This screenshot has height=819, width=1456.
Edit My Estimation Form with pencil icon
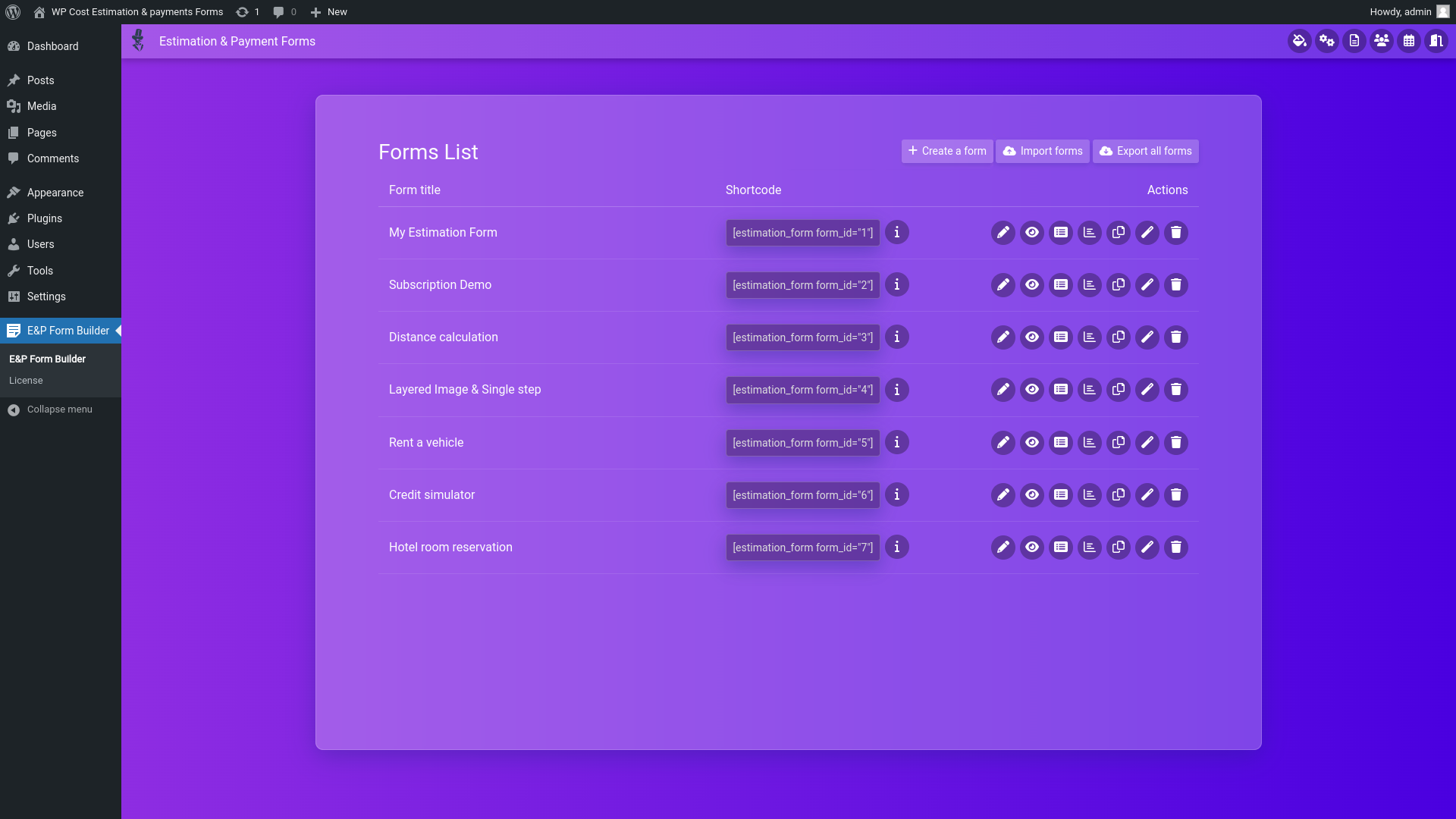coord(1003,233)
